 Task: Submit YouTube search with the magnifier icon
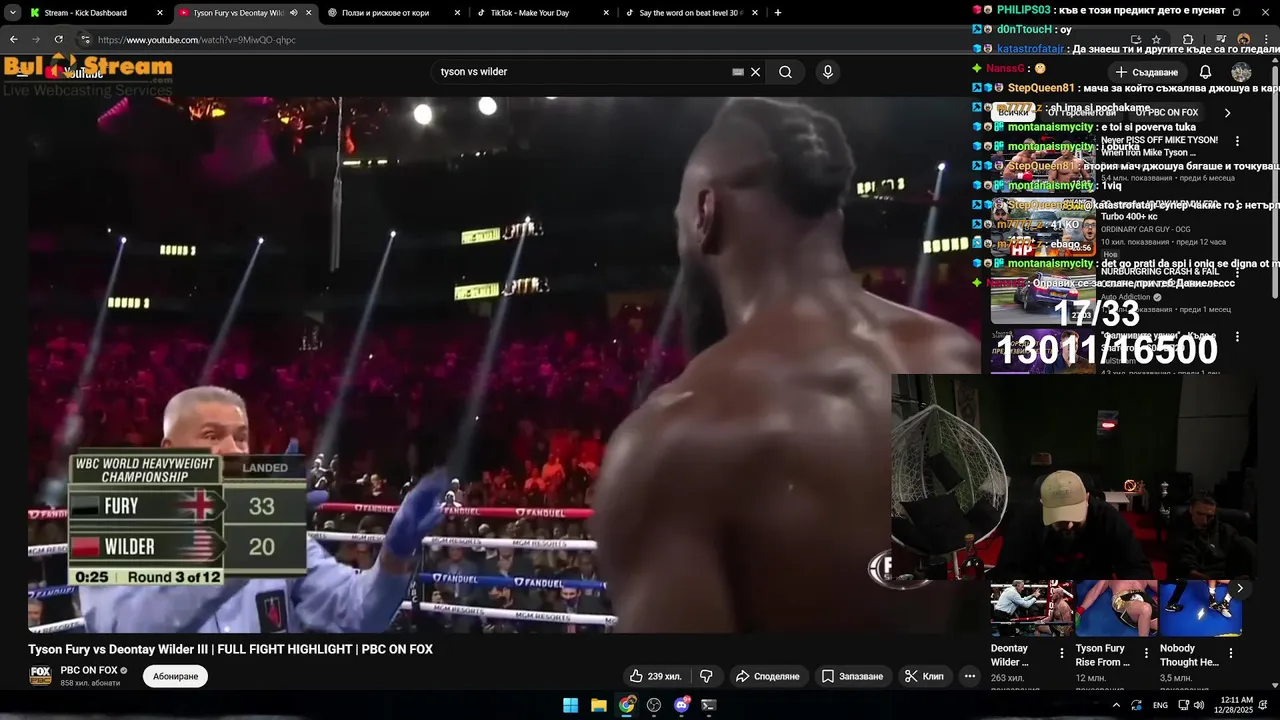pos(786,72)
